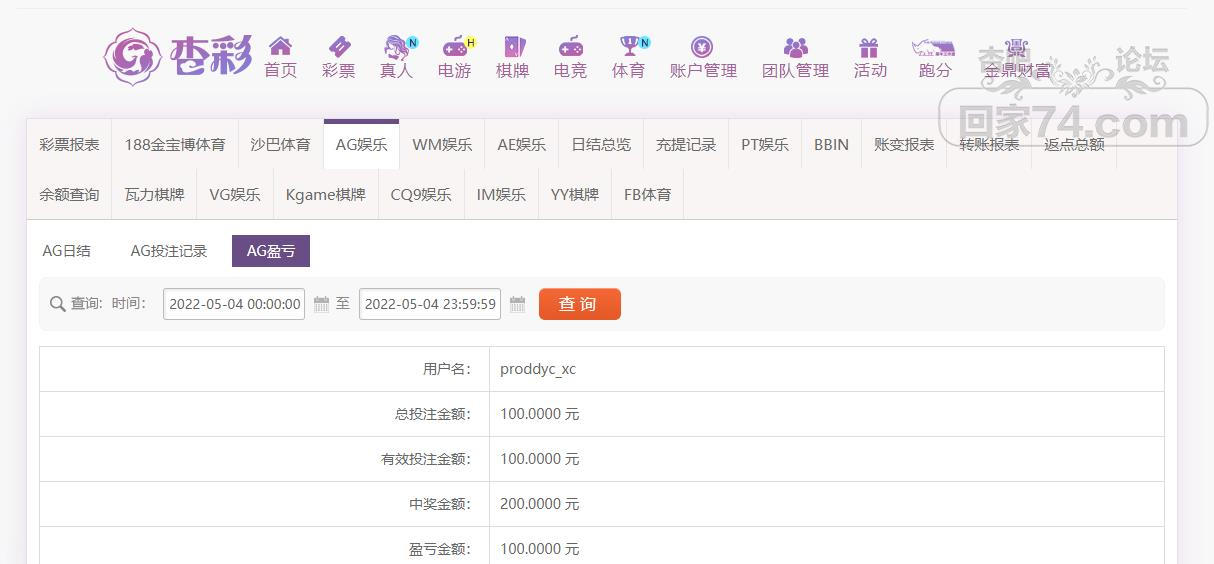Click the 活动 gift box icon
The image size is (1214, 564).
tap(869, 47)
